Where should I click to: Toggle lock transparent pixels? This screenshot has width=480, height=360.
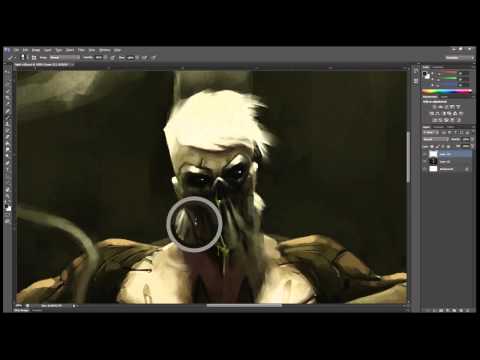[x=432, y=147]
